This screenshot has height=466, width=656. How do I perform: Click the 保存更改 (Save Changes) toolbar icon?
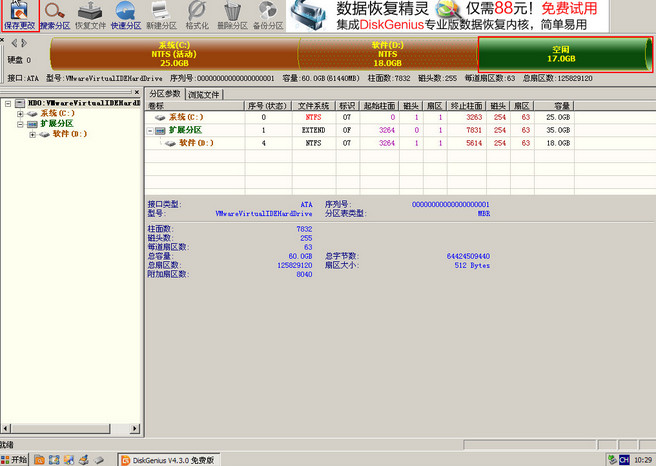19,15
